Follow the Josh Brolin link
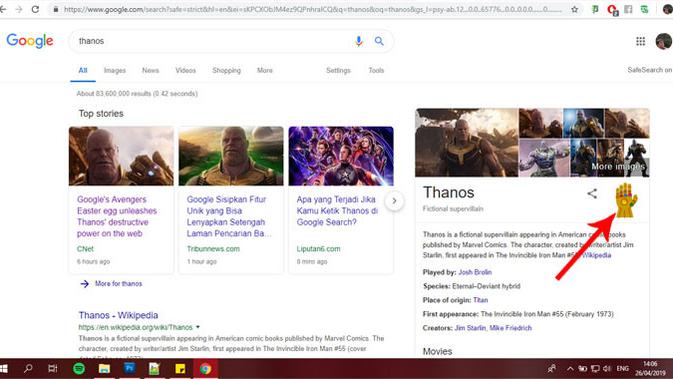Screen dimensions: 673x379 (475, 272)
